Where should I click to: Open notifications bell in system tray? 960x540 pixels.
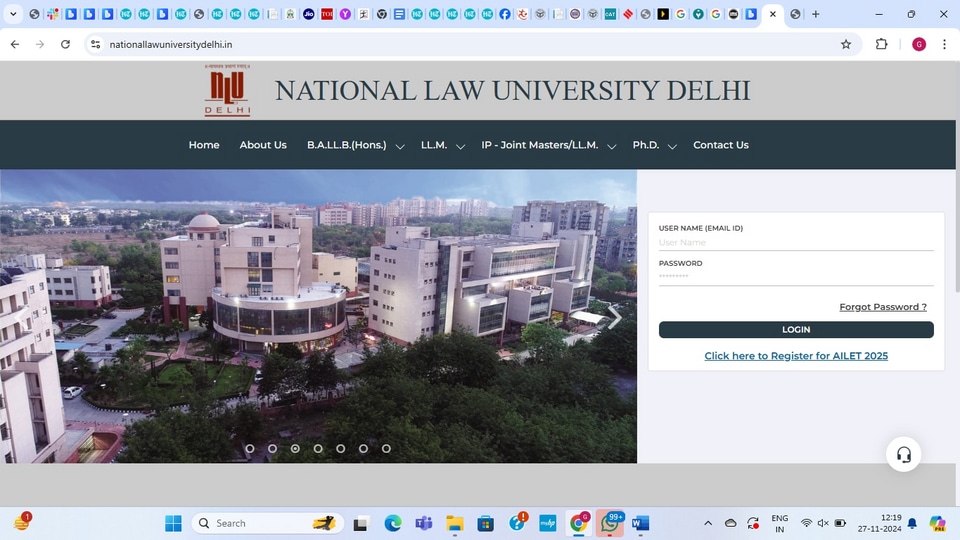[912, 523]
